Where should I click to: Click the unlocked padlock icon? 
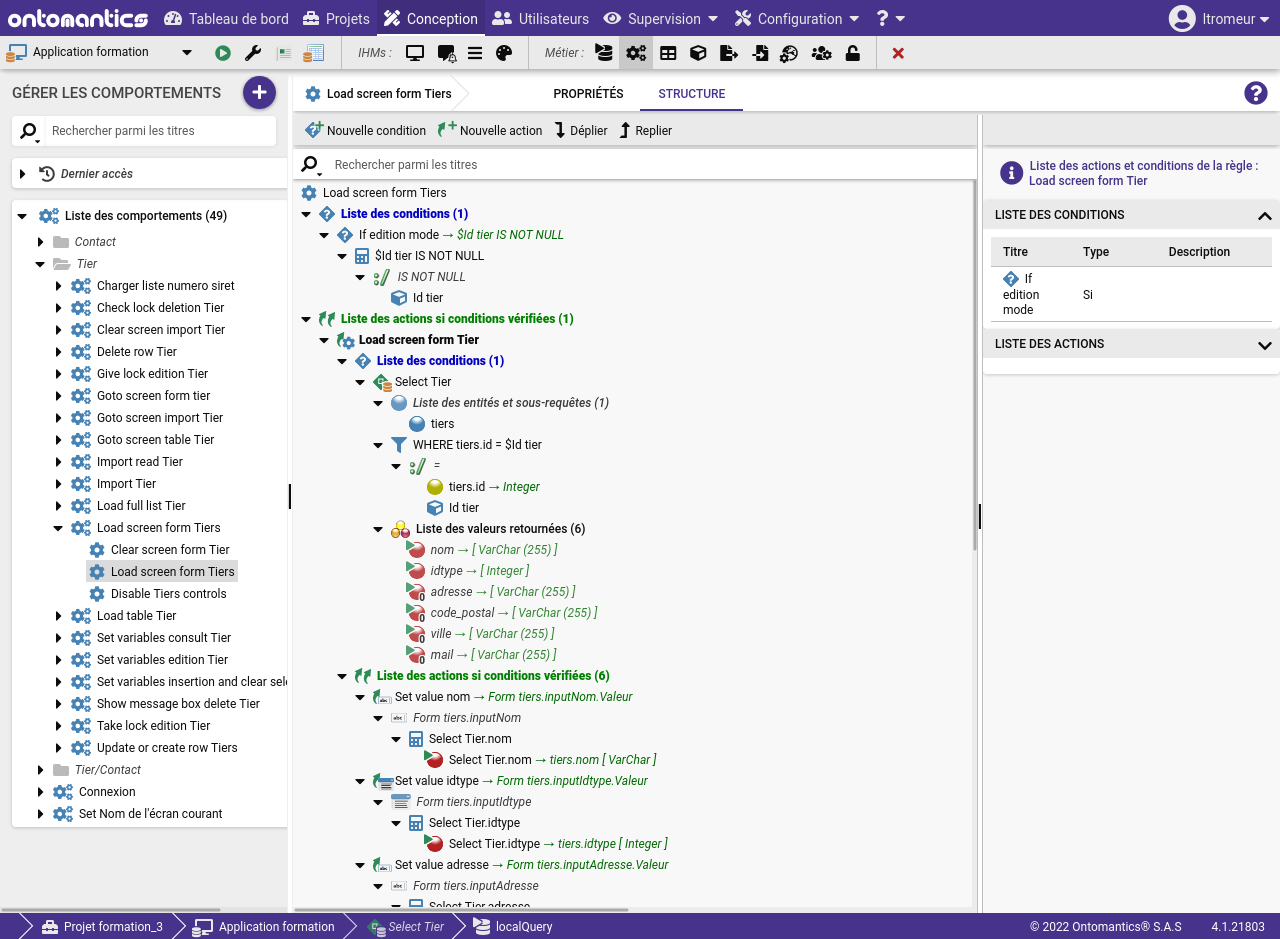853,53
